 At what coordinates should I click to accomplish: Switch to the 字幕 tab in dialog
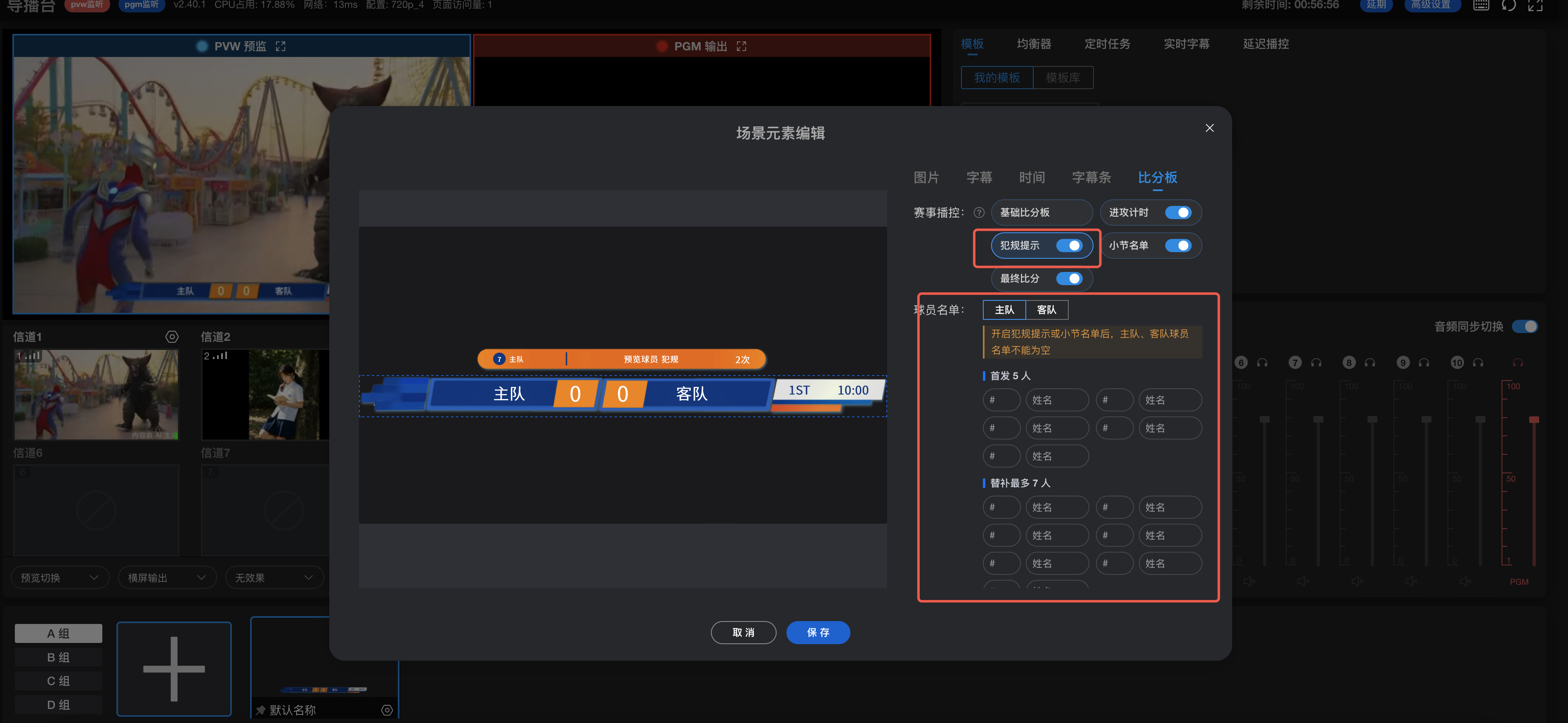979,177
